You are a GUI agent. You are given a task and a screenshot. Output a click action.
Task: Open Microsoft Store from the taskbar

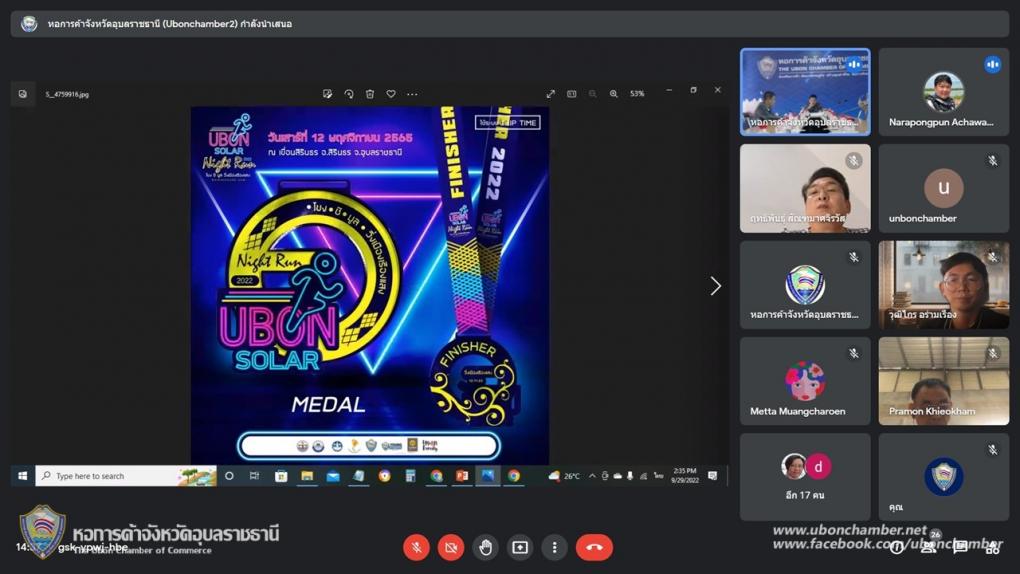(281, 476)
